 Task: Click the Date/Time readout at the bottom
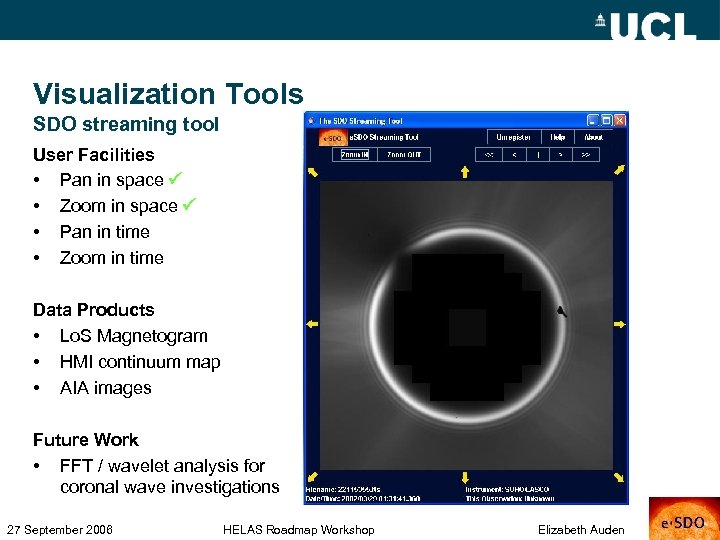coord(363,499)
